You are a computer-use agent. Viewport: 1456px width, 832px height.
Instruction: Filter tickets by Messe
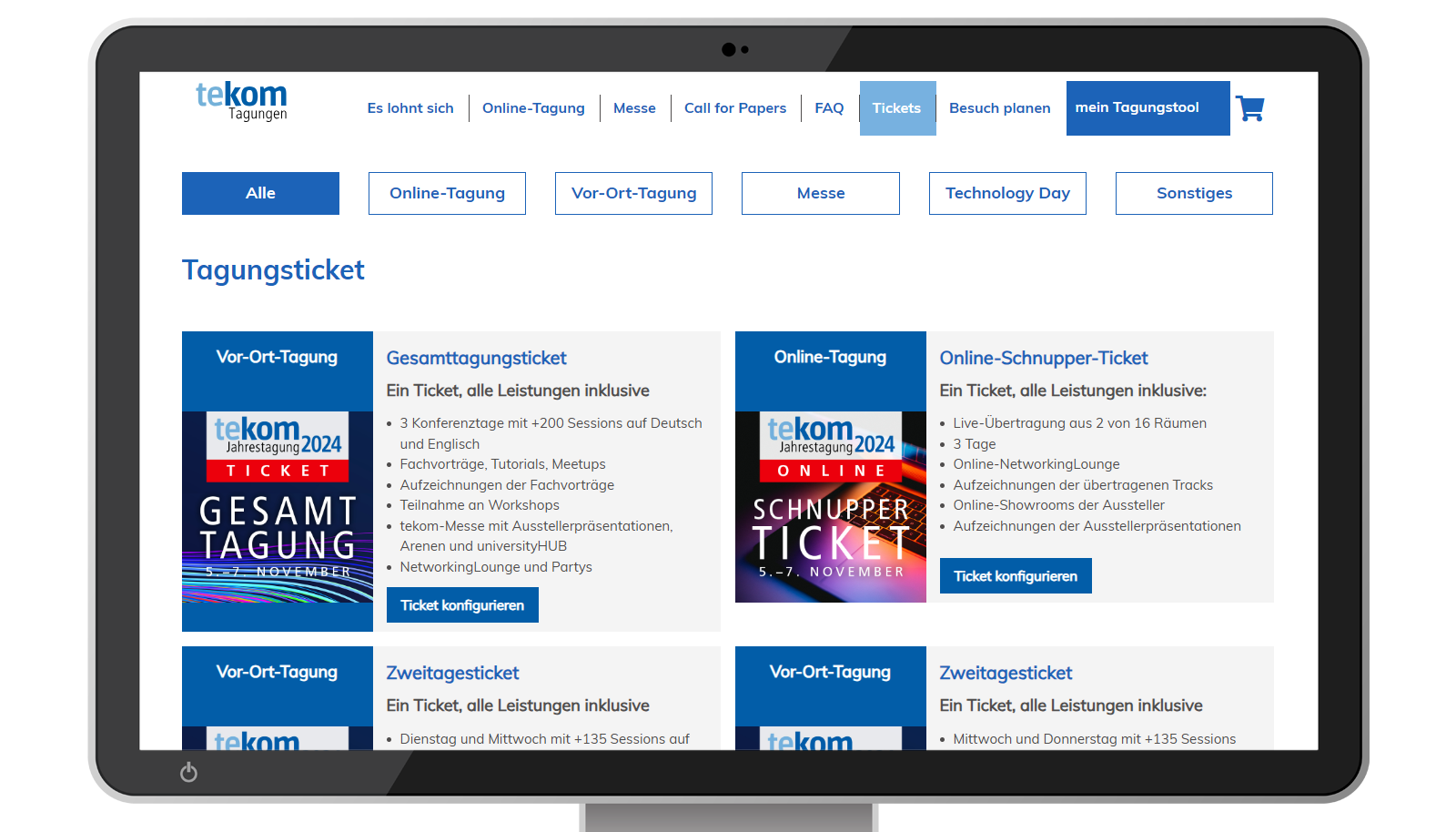click(x=821, y=193)
